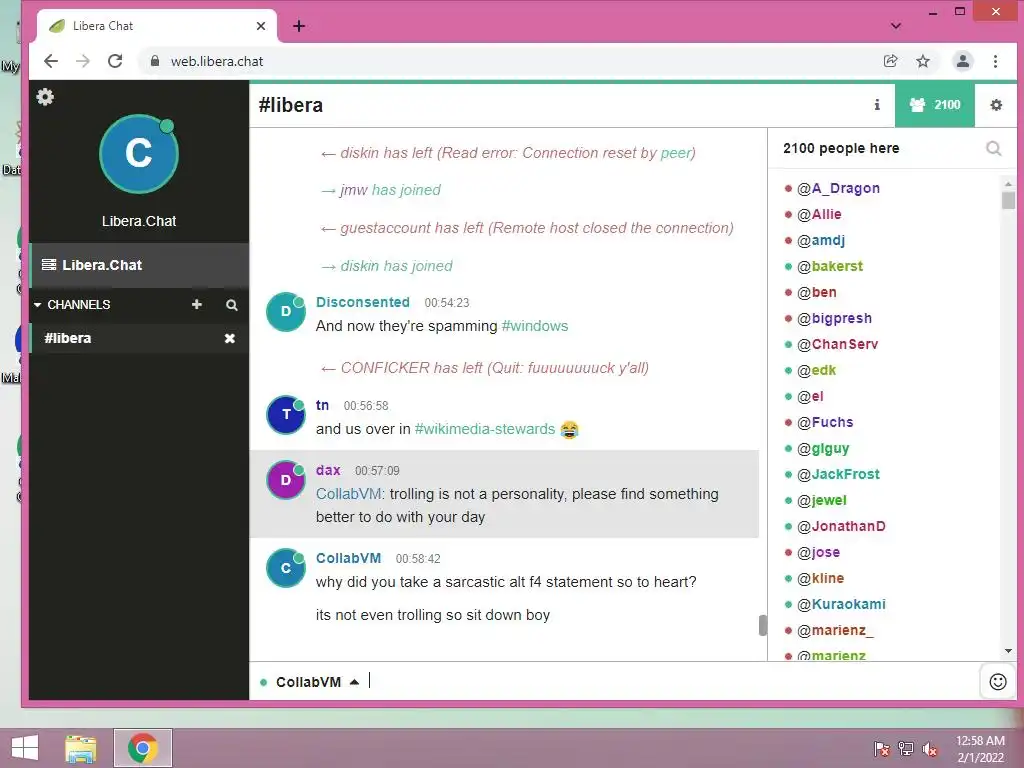Select user @el in nicklist
Screen dimensions: 1024x768
810,396
